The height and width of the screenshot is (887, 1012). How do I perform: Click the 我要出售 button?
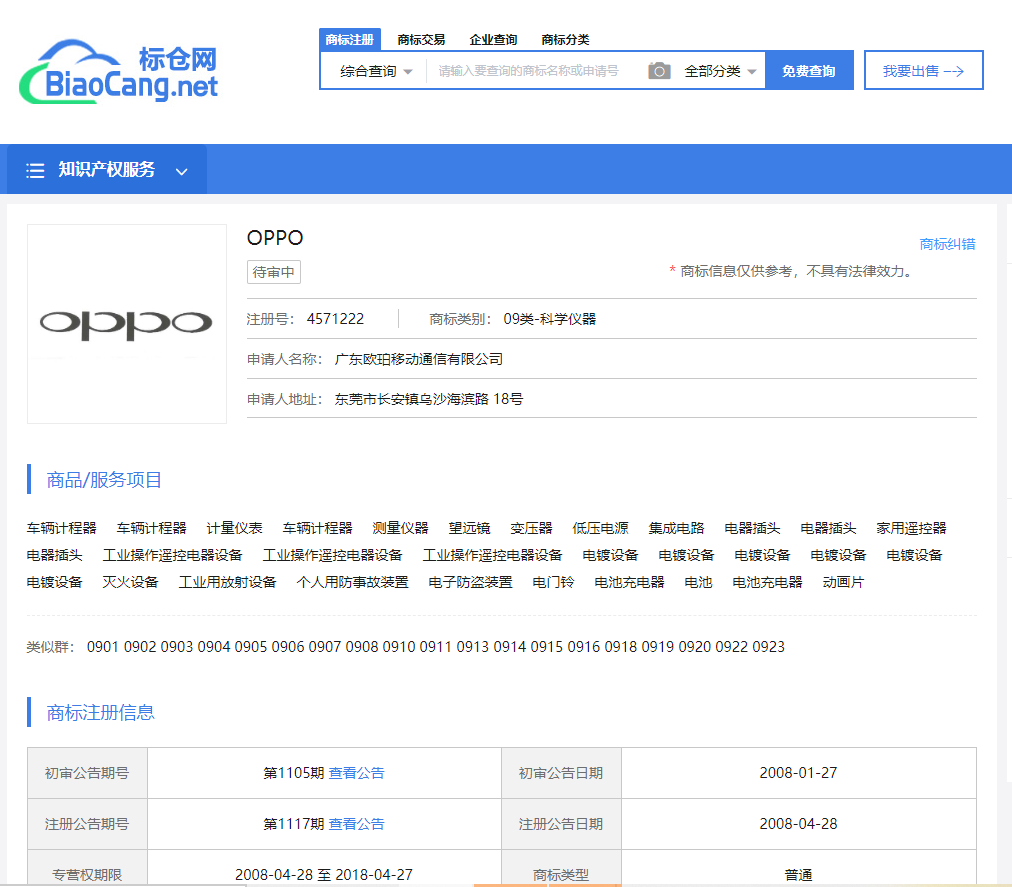(x=924, y=70)
